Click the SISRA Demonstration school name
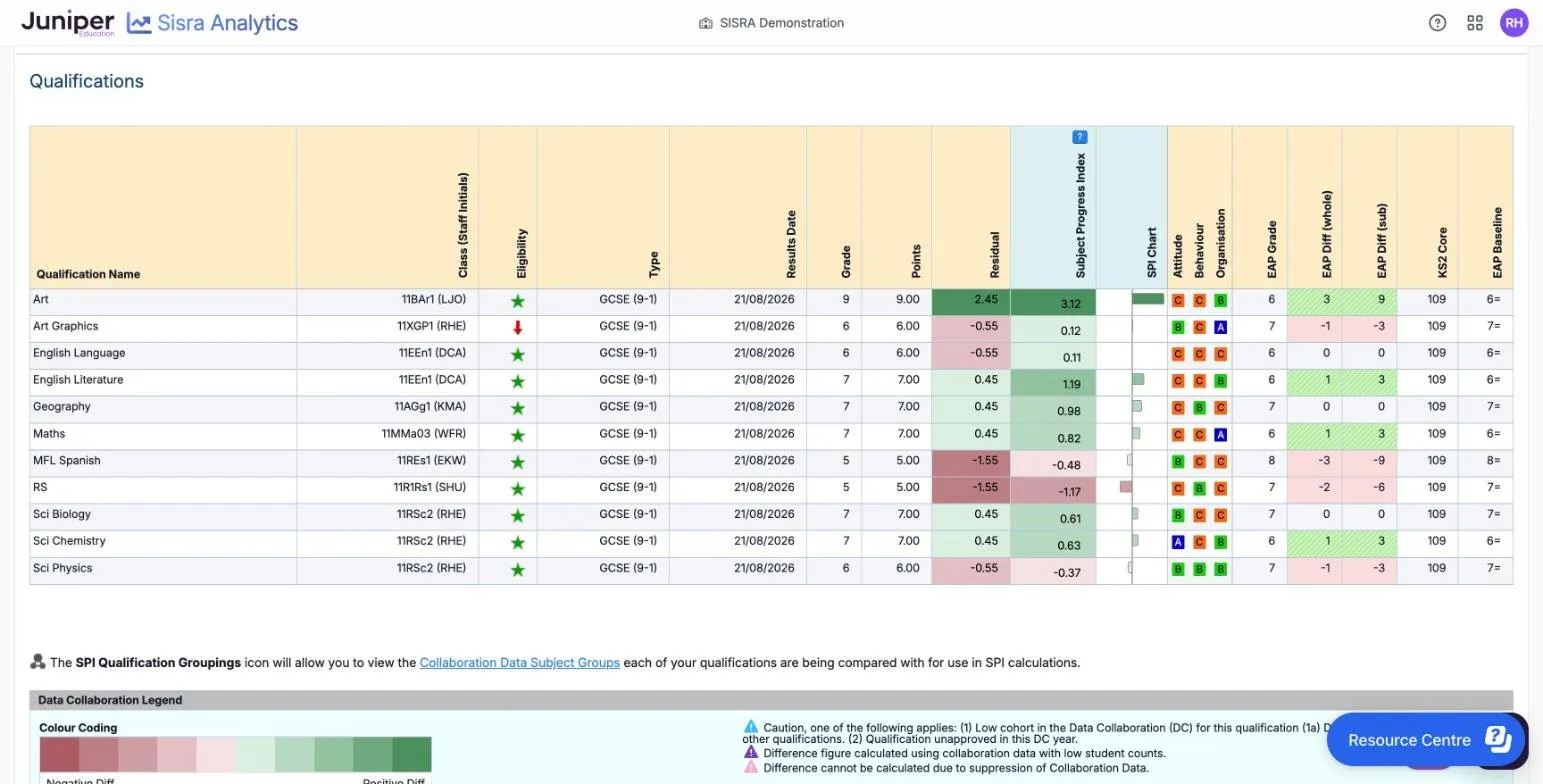This screenshot has width=1543, height=784. (781, 23)
